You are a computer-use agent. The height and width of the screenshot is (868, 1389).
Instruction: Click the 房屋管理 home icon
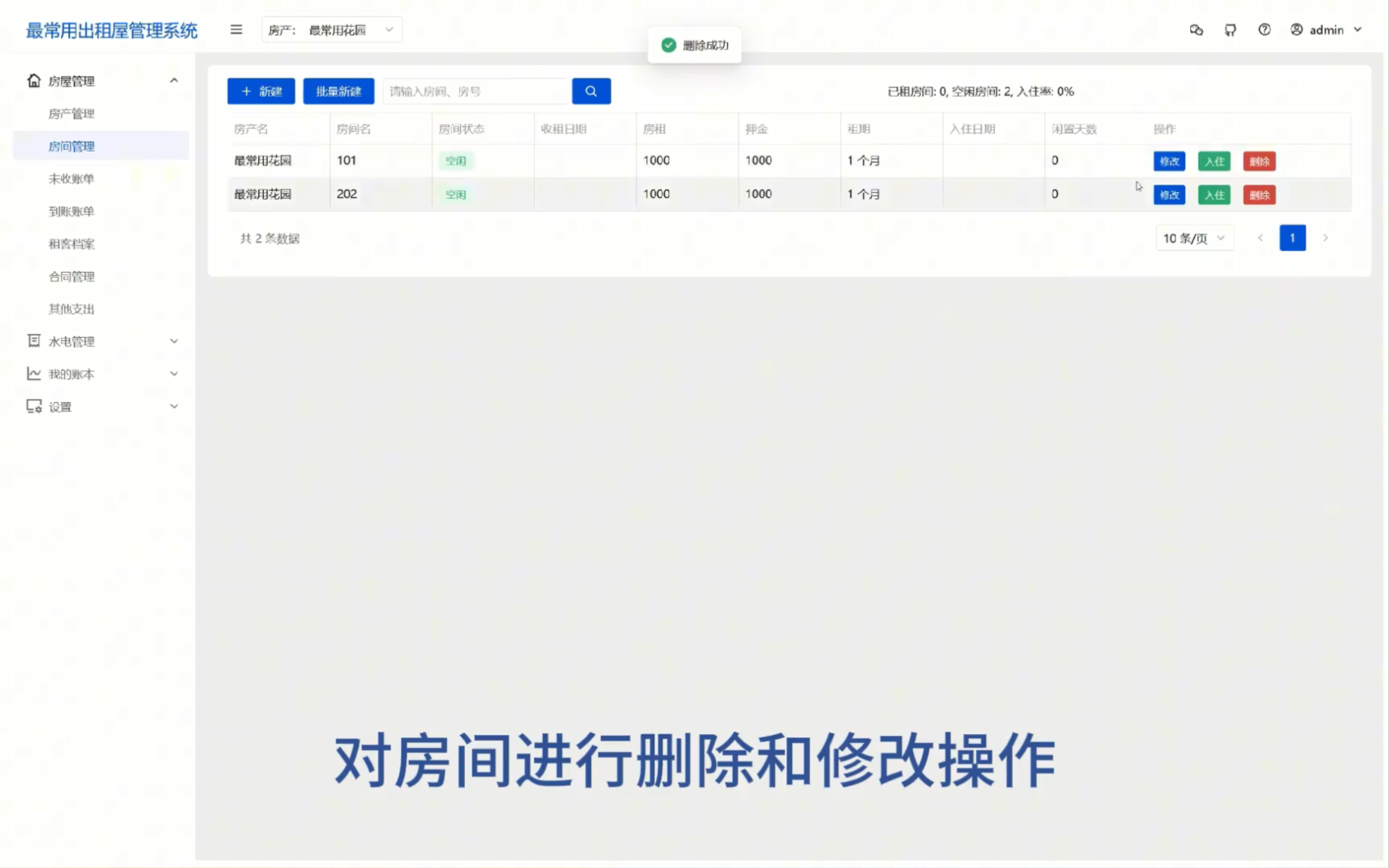(x=33, y=80)
